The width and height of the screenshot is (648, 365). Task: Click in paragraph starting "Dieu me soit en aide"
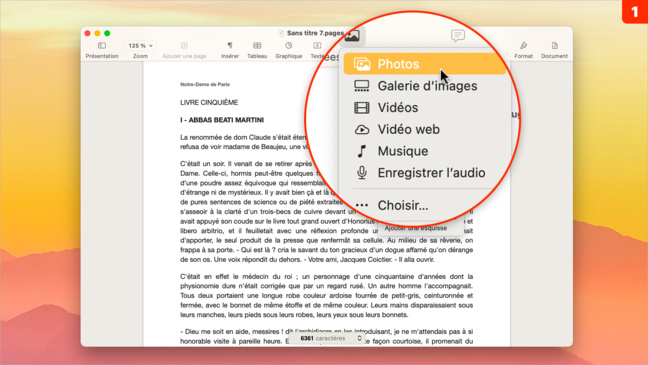pos(326,336)
